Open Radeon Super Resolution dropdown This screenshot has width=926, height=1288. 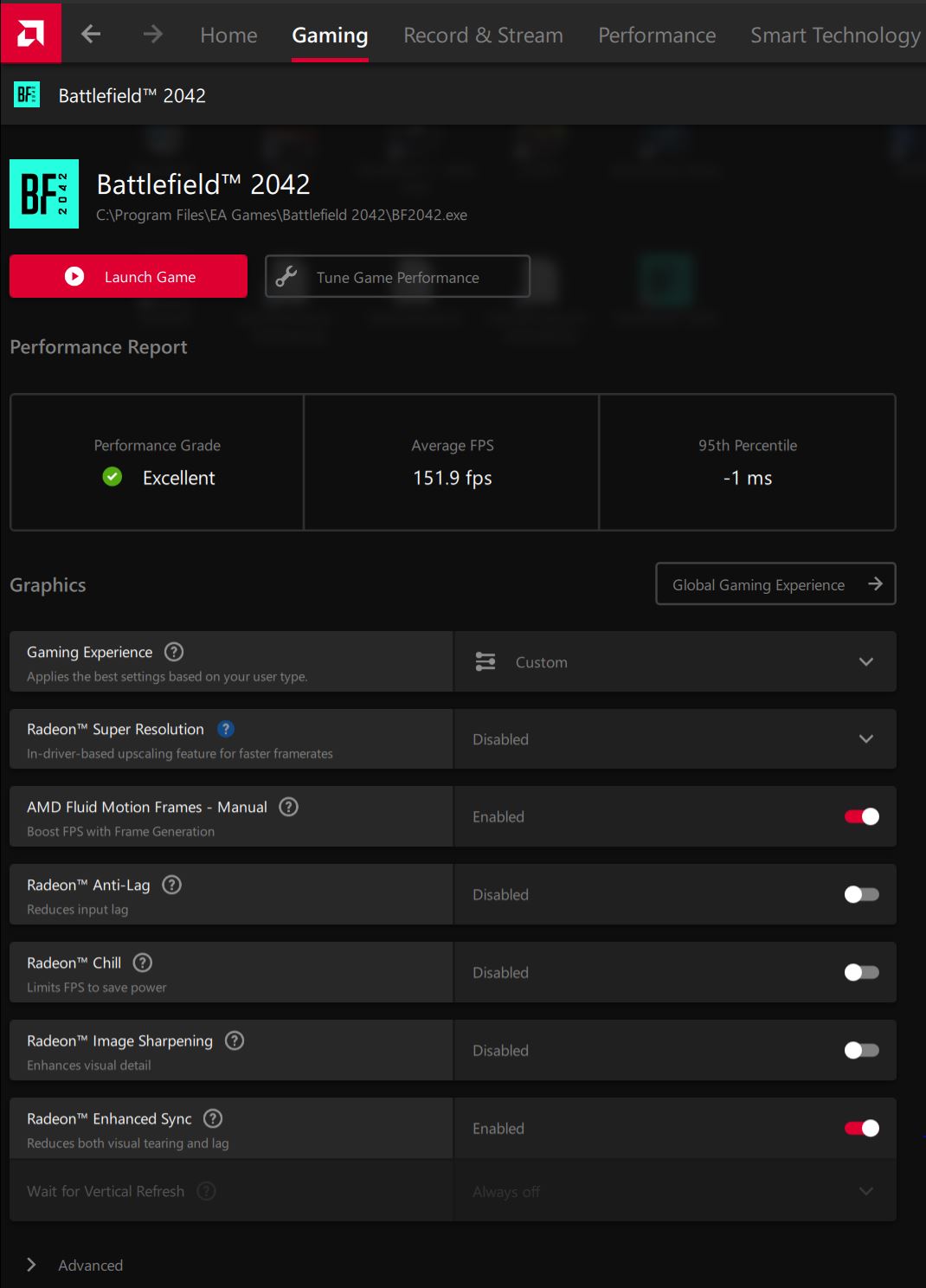(x=675, y=738)
